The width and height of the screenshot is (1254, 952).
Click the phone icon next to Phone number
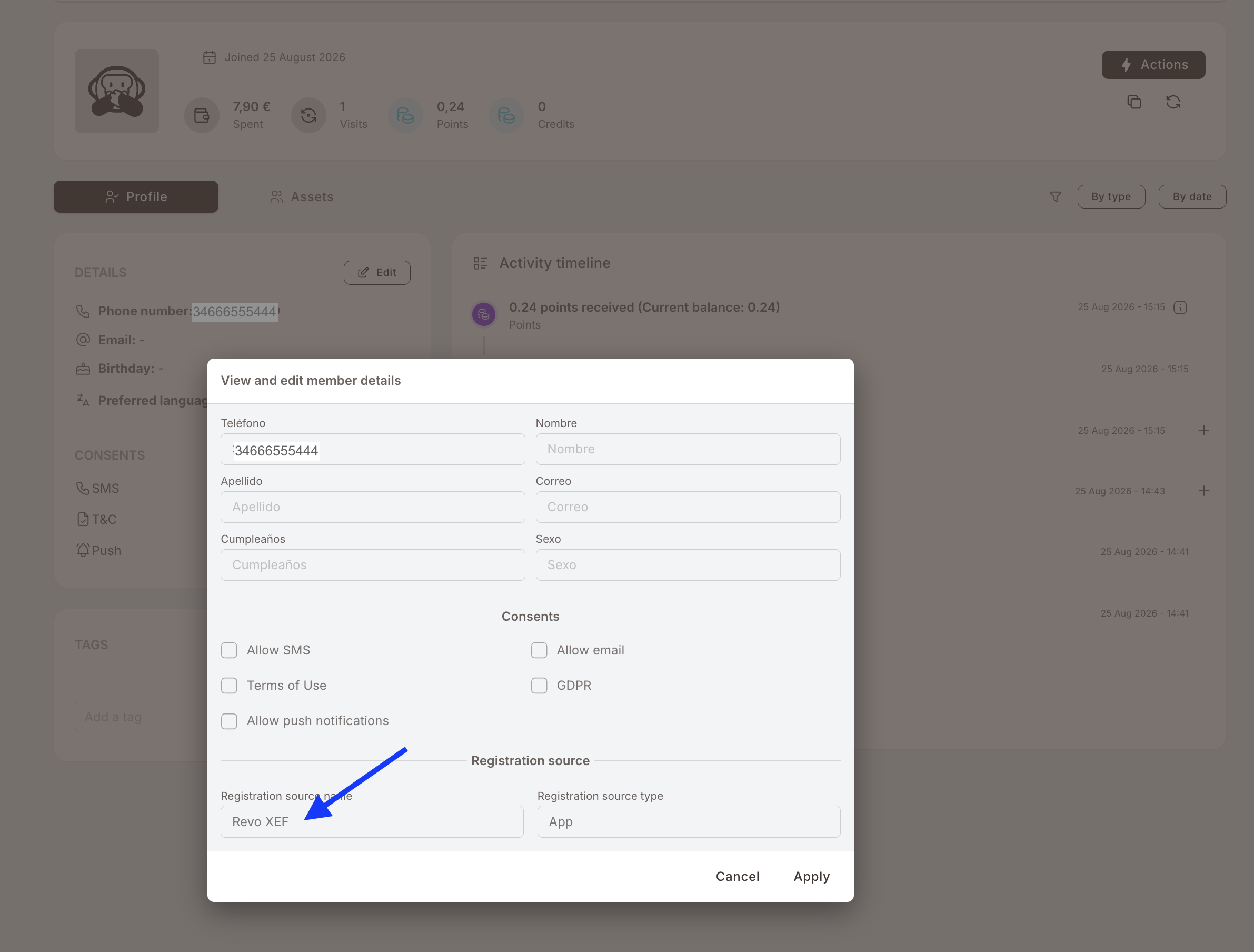[x=83, y=311]
